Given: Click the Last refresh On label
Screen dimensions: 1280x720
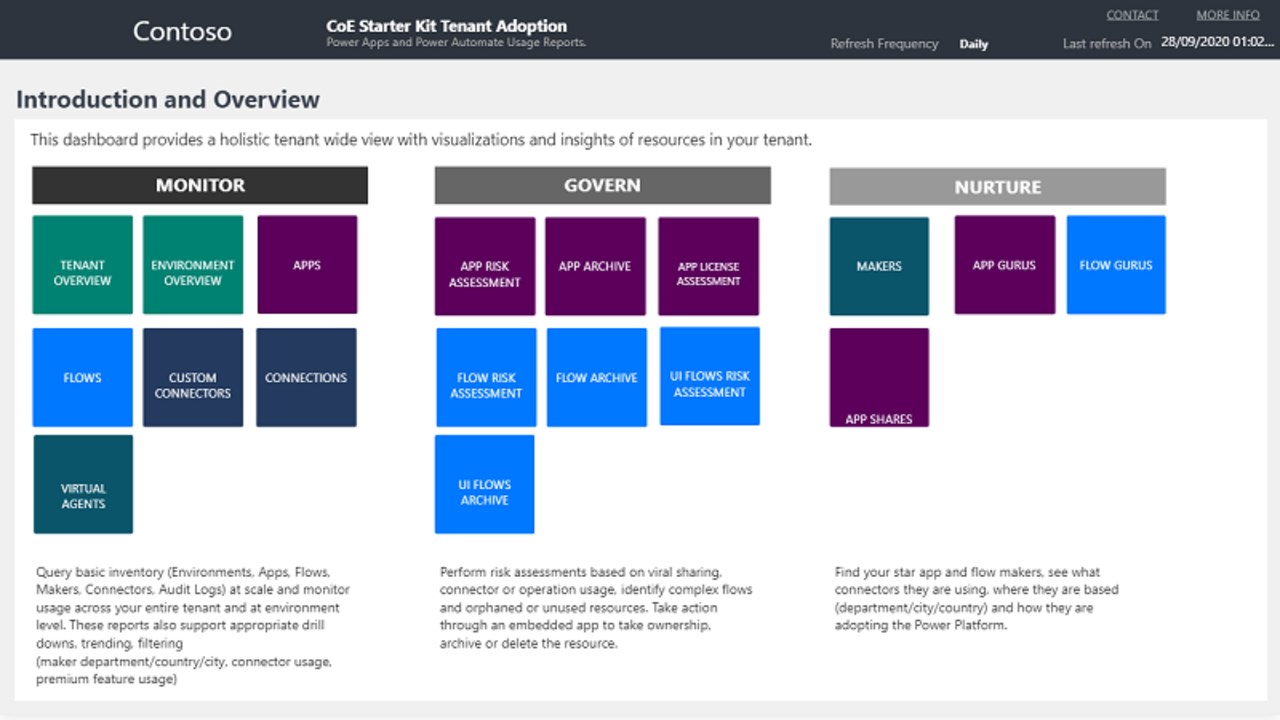Looking at the screenshot, I should pos(1107,44).
